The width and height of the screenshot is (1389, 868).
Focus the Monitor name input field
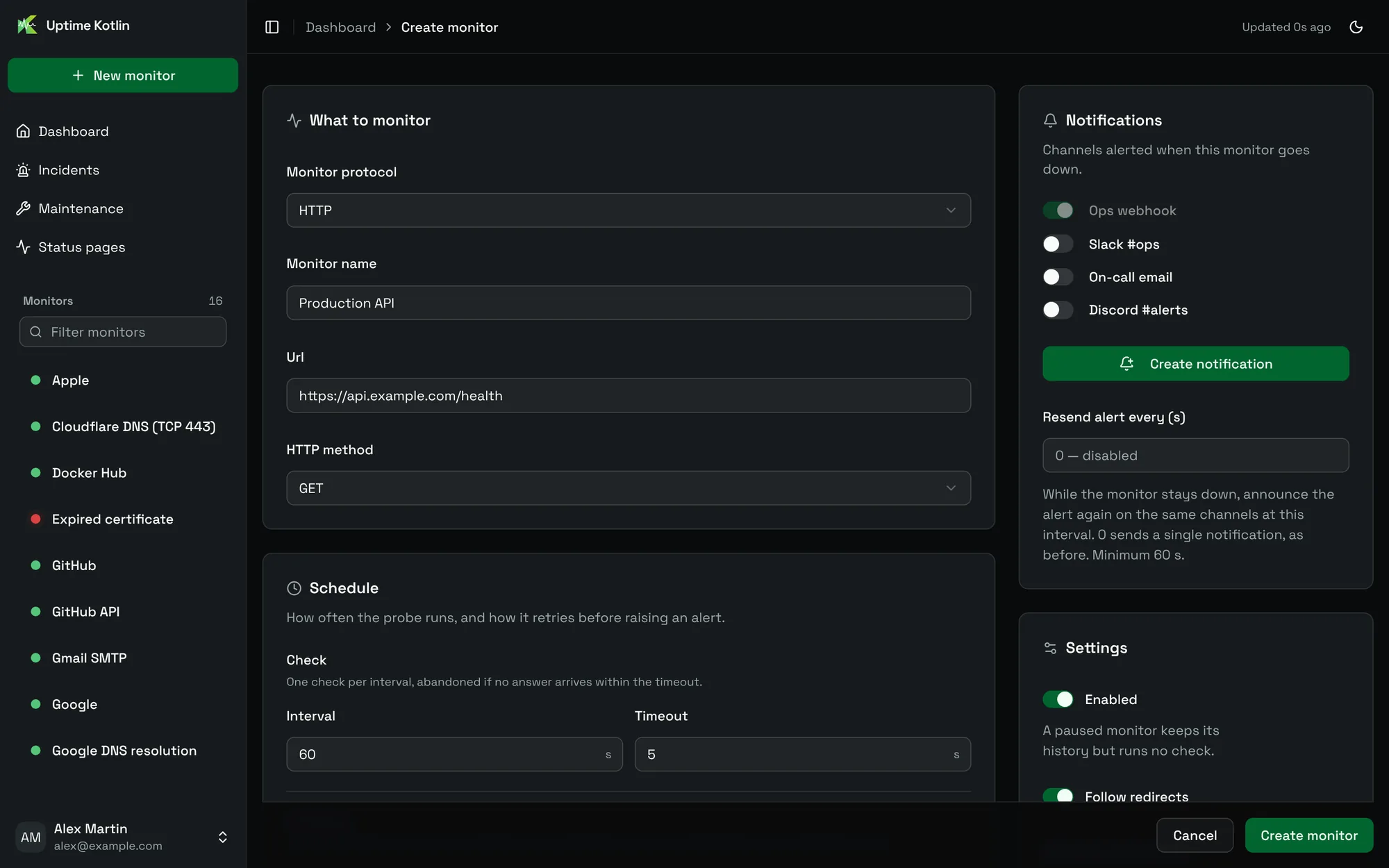click(629, 303)
